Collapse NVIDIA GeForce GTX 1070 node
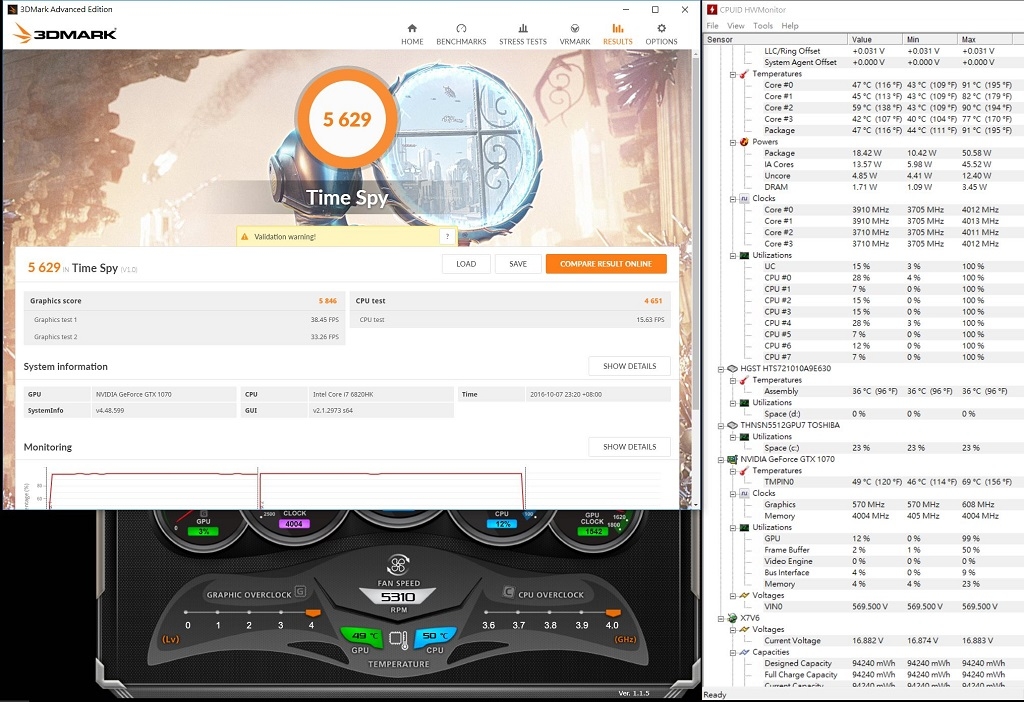The height and width of the screenshot is (702, 1024). pyautogui.click(x=721, y=460)
